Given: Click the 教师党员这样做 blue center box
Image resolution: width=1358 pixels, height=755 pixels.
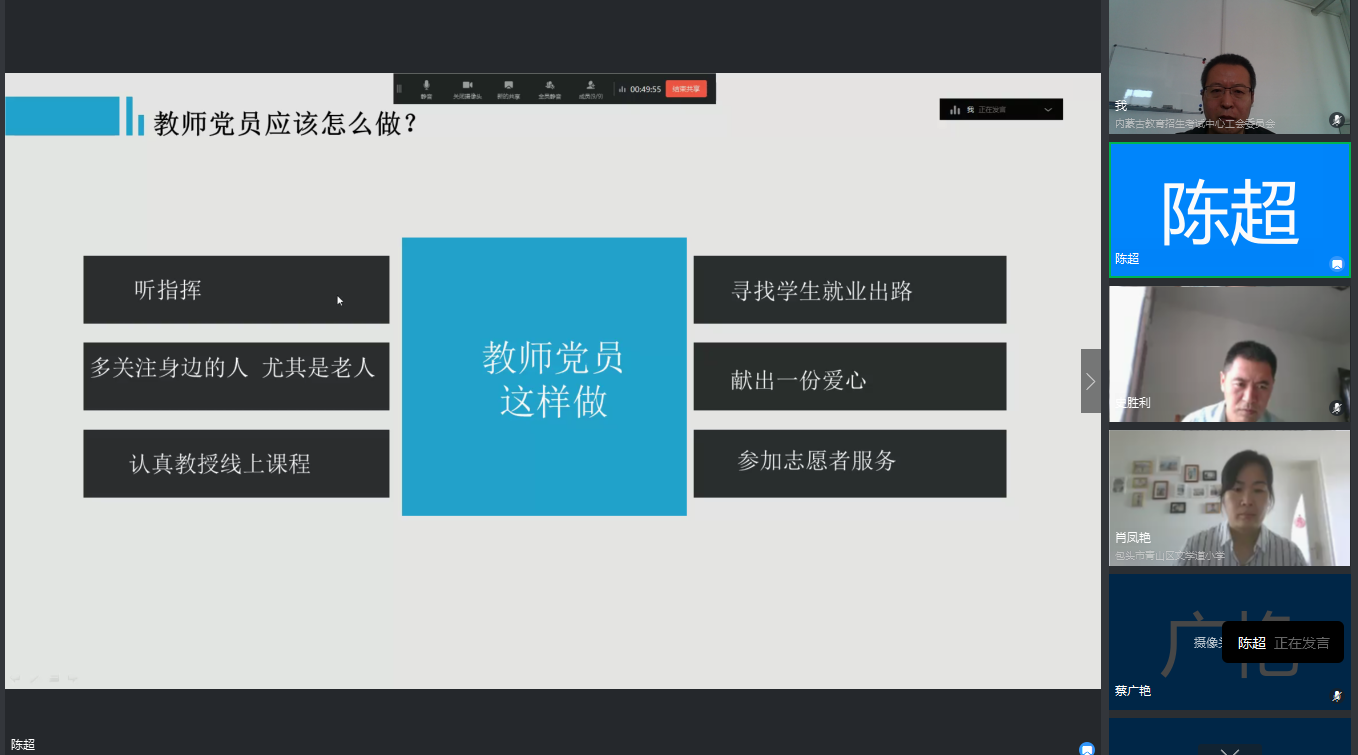Looking at the screenshot, I should [544, 376].
